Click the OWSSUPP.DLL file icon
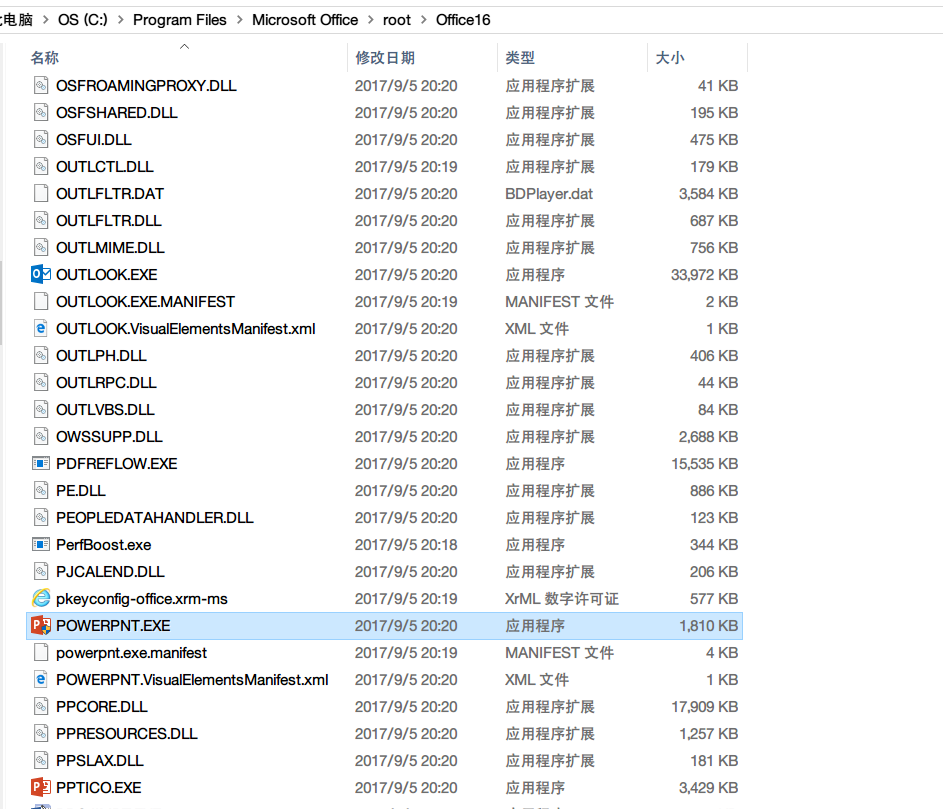Image resolution: width=943 pixels, height=809 pixels. click(x=41, y=436)
